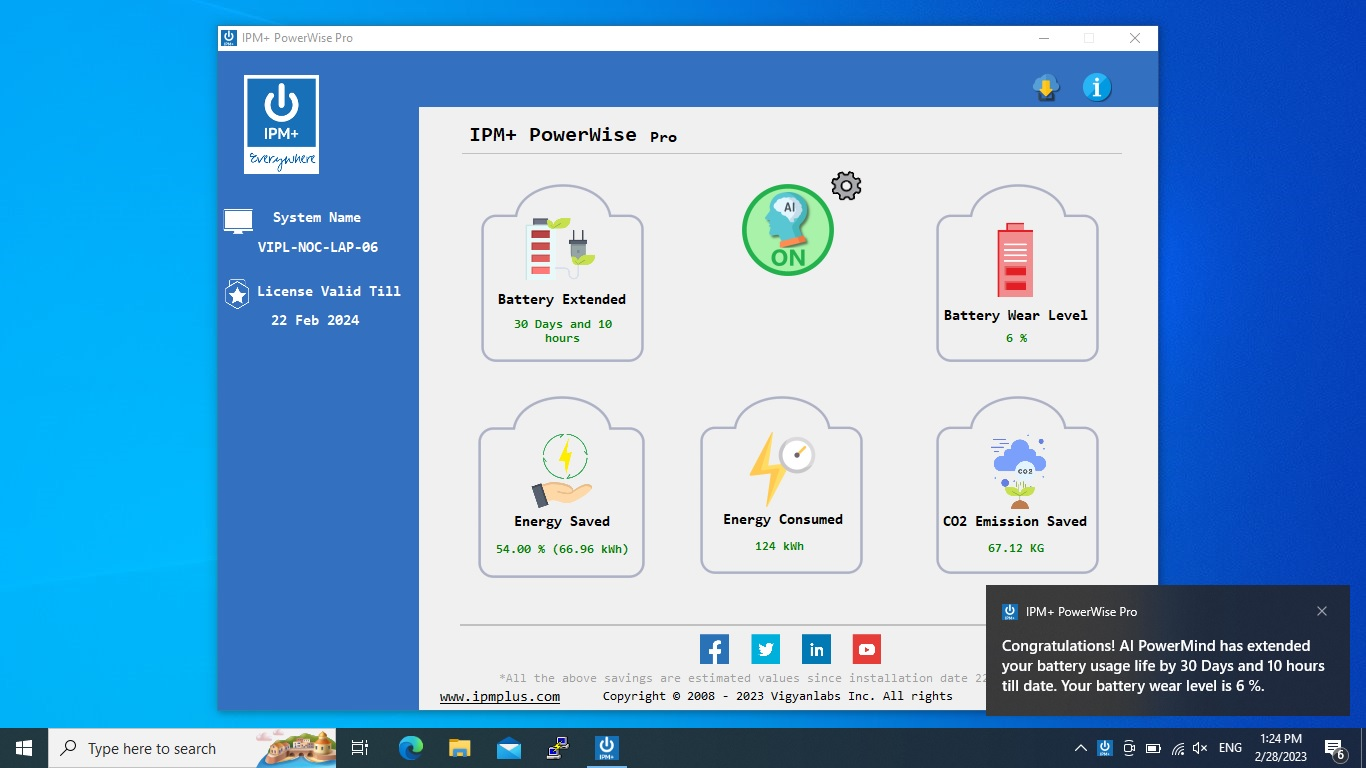Viewport: 1366px width, 768px height.
Task: Click the 67.12 KG emission value
Action: click(1016, 548)
